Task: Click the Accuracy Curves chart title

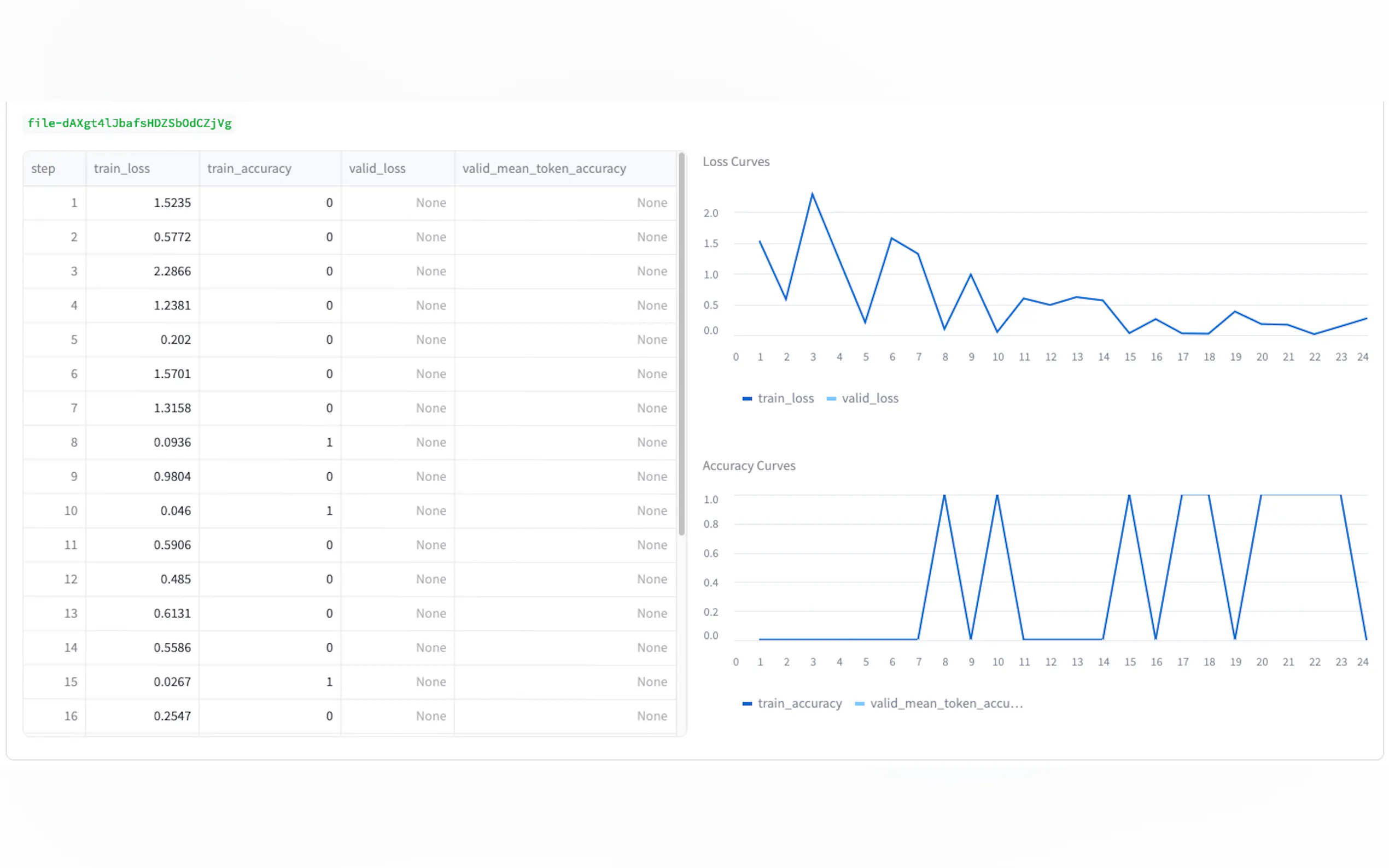Action: tap(749, 466)
